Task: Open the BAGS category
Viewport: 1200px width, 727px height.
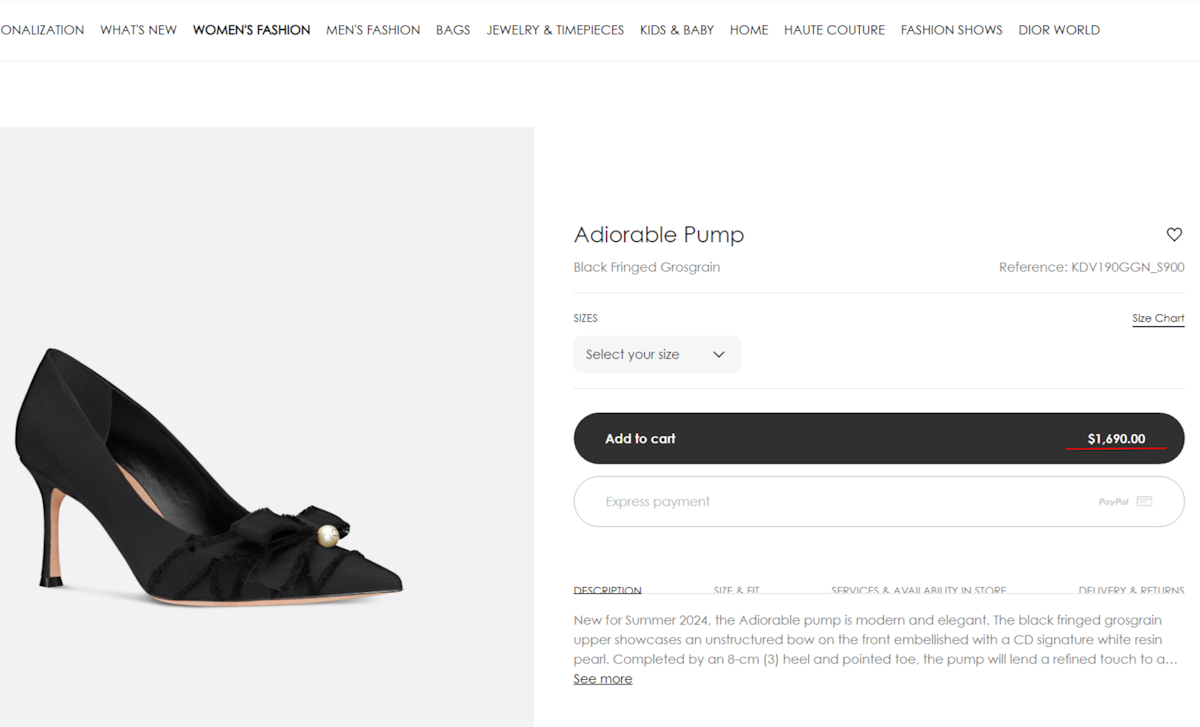Action: click(x=453, y=30)
